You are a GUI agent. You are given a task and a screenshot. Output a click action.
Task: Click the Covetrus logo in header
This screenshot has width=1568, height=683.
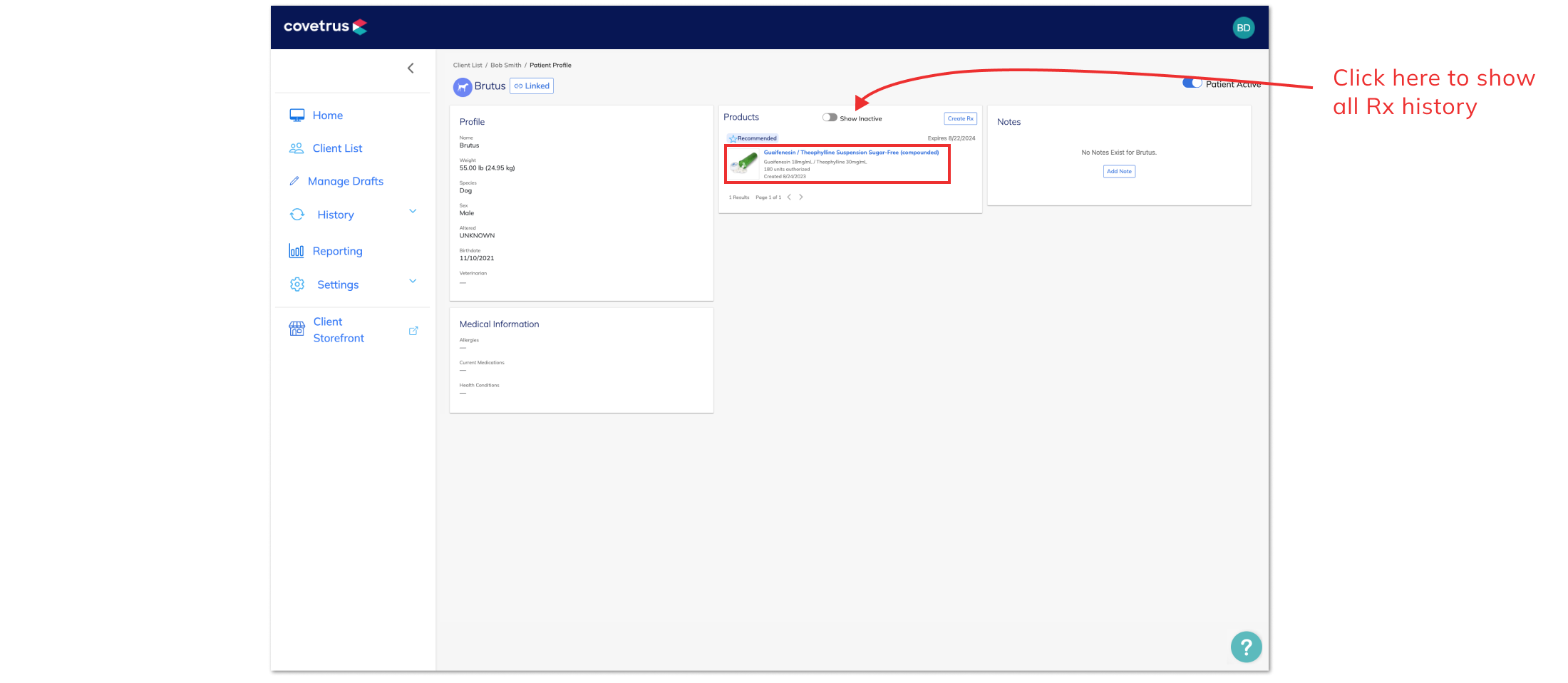325,27
